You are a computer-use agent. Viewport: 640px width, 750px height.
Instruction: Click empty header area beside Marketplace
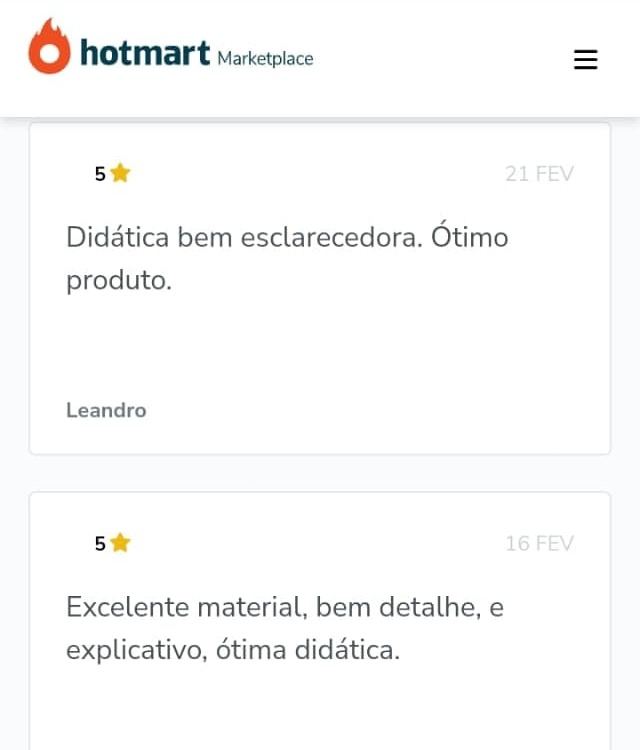coord(442,58)
